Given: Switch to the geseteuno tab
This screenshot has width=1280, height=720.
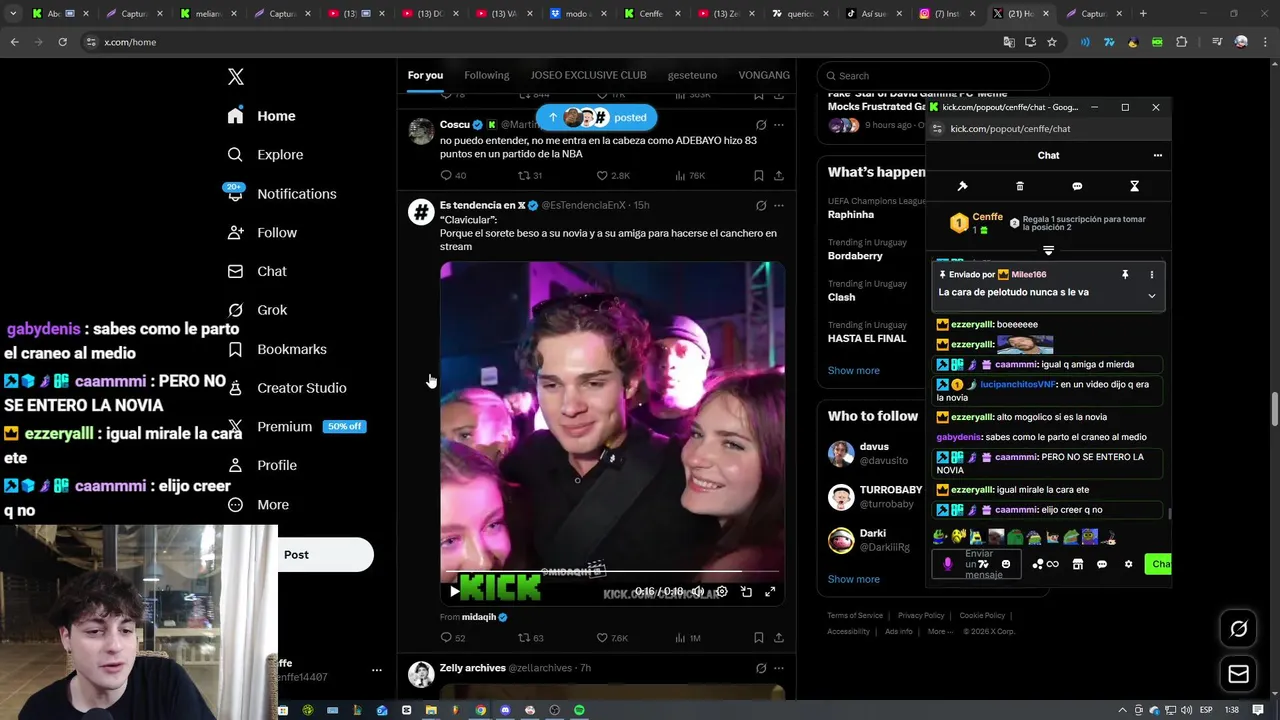Looking at the screenshot, I should coord(692,75).
